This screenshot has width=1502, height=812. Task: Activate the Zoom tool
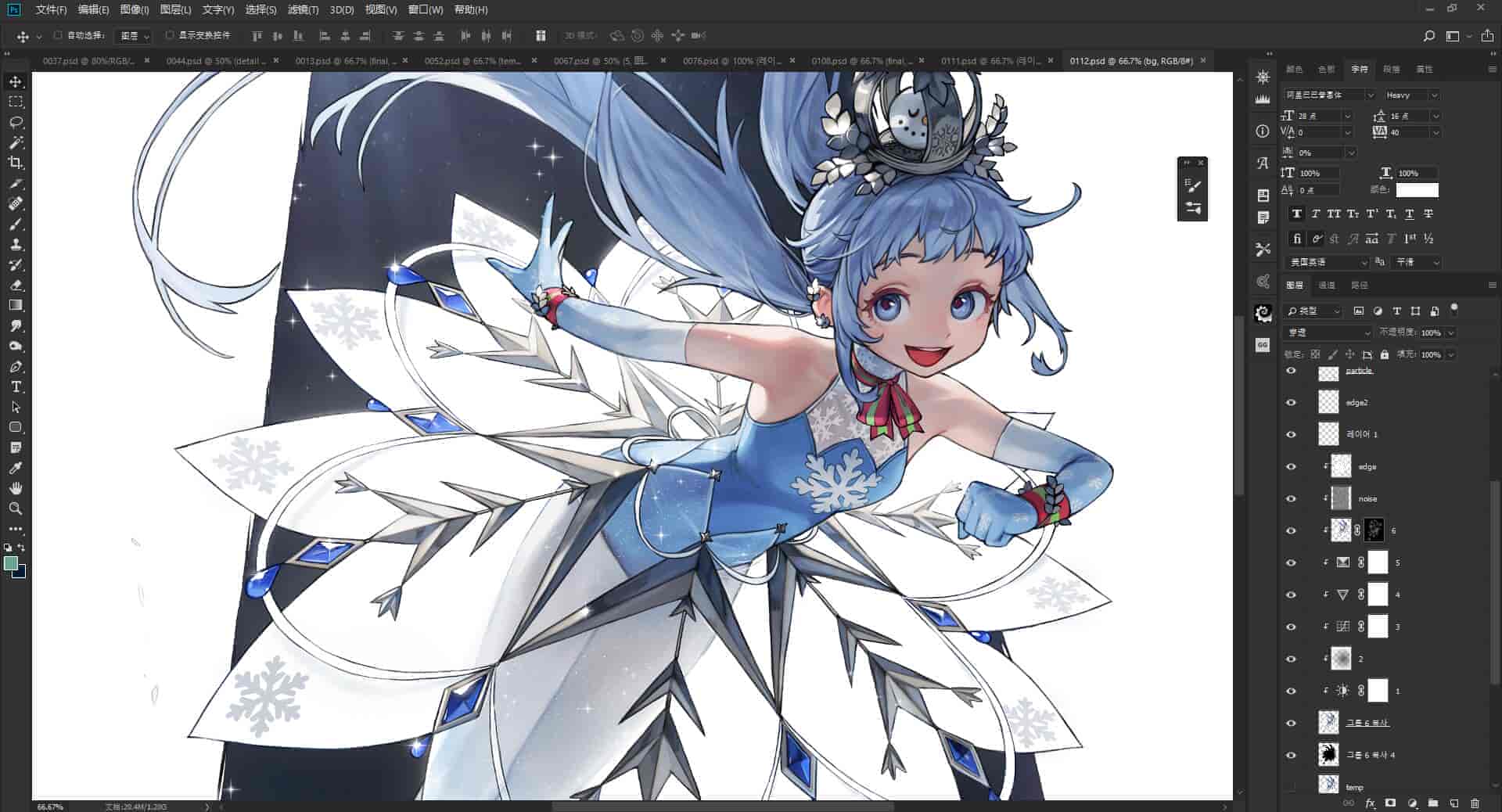[x=16, y=508]
